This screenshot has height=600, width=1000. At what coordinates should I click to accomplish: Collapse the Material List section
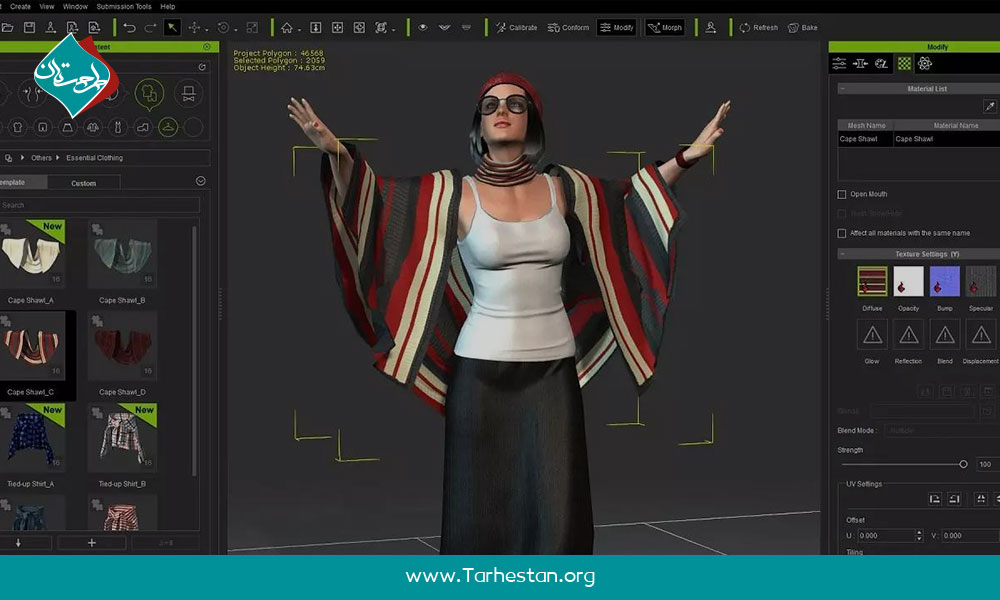point(842,89)
